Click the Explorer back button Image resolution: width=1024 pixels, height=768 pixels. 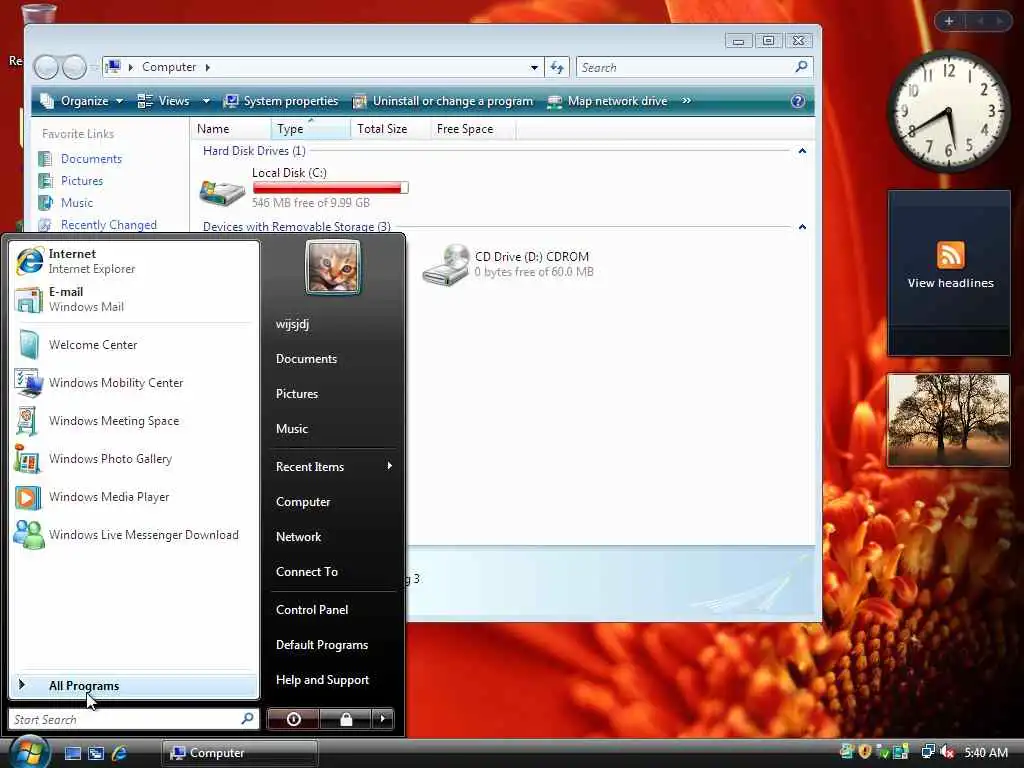point(46,67)
